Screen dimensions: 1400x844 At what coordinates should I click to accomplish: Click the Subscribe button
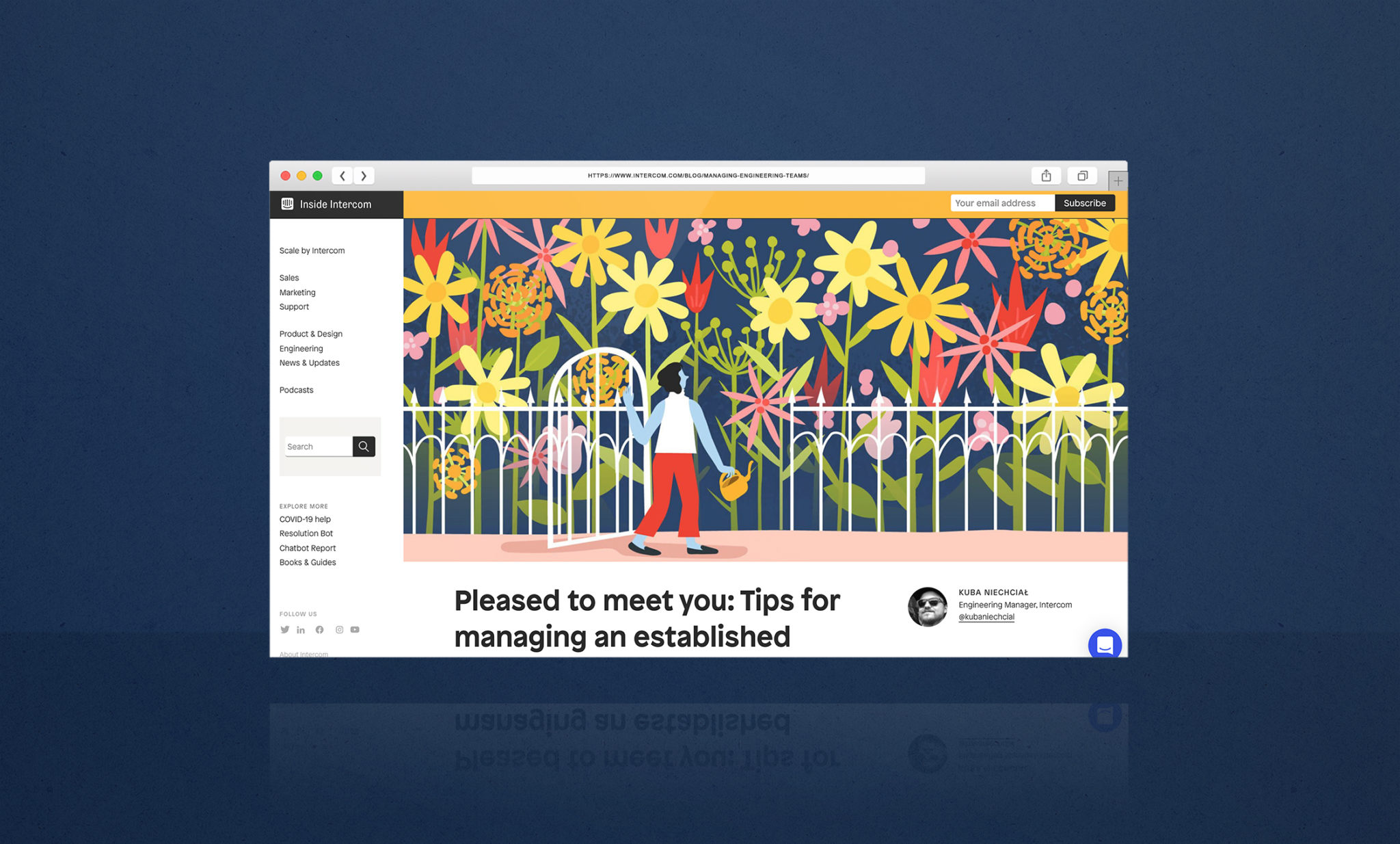point(1085,203)
